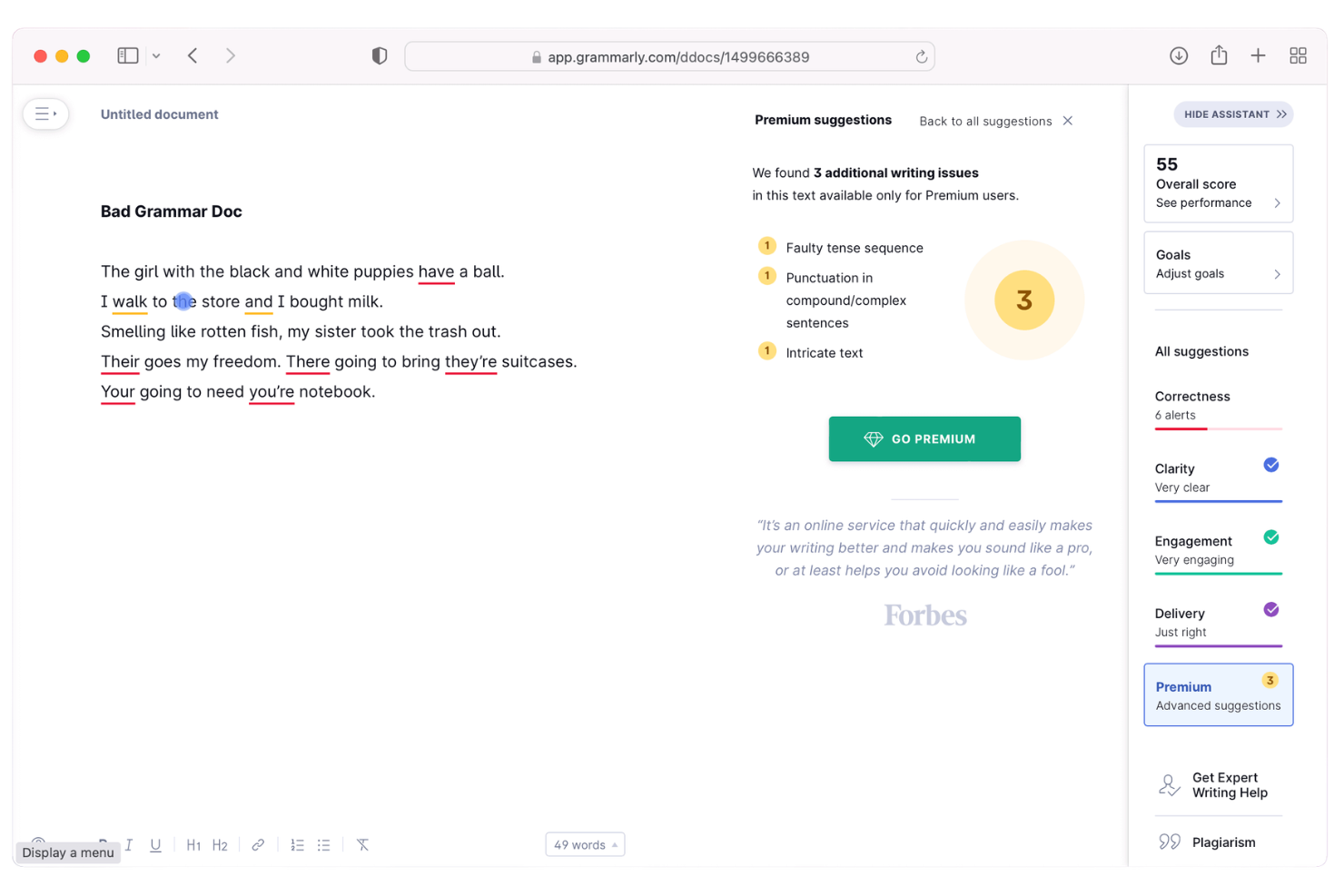Viewport: 1344px width, 896px height.
Task: Clear text formatting
Action: (x=362, y=844)
